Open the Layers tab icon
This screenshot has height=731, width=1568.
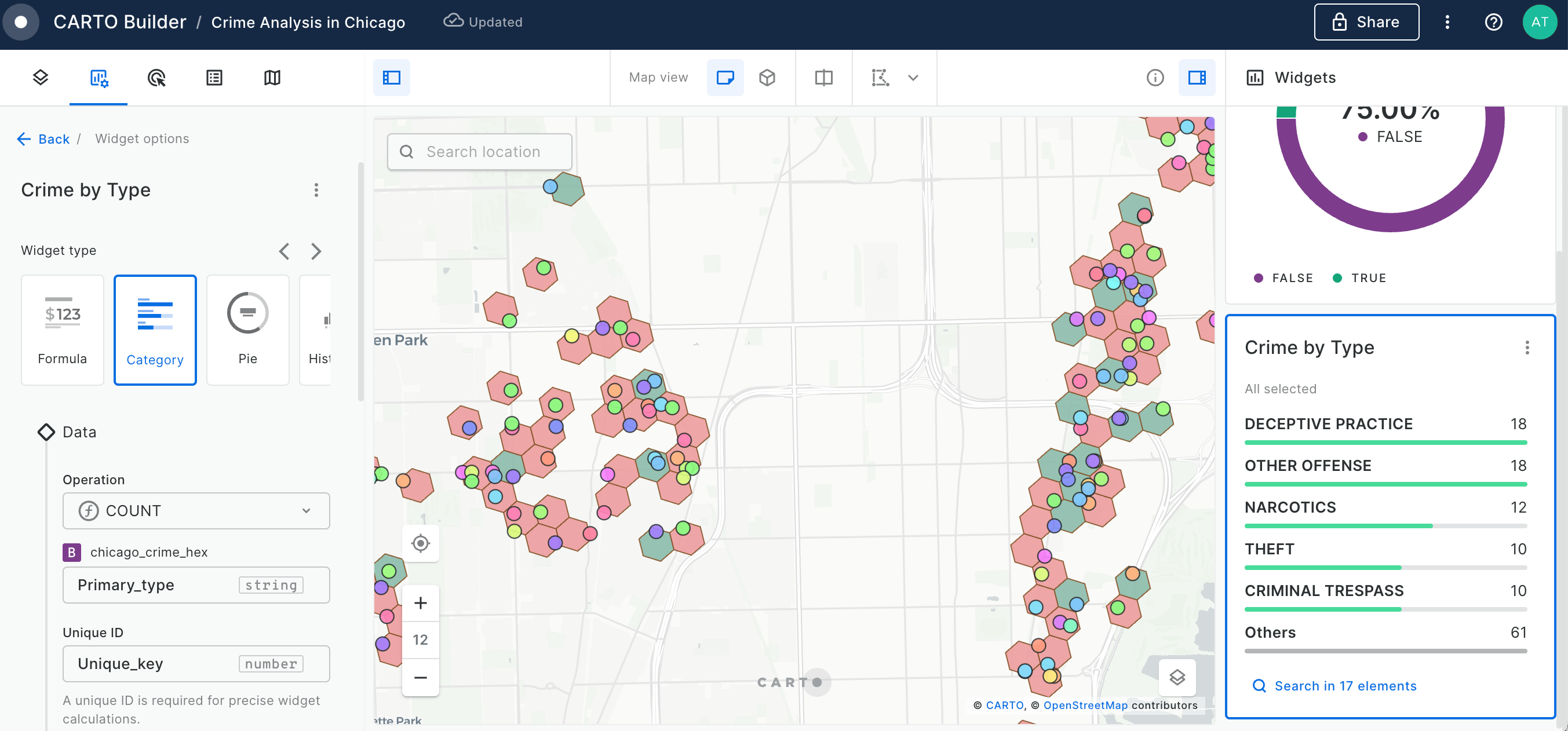tap(40, 77)
